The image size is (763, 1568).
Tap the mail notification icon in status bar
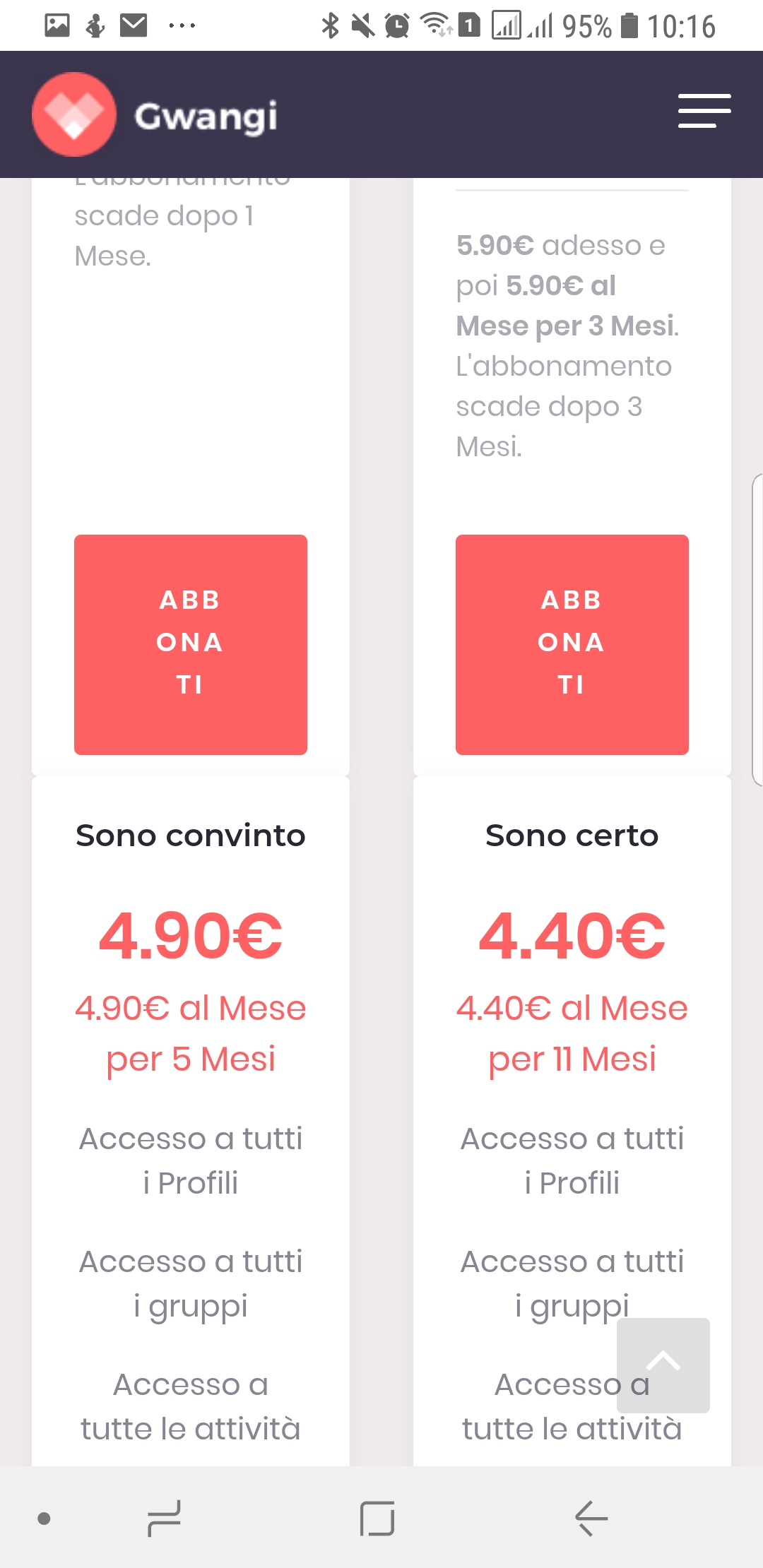point(134,26)
